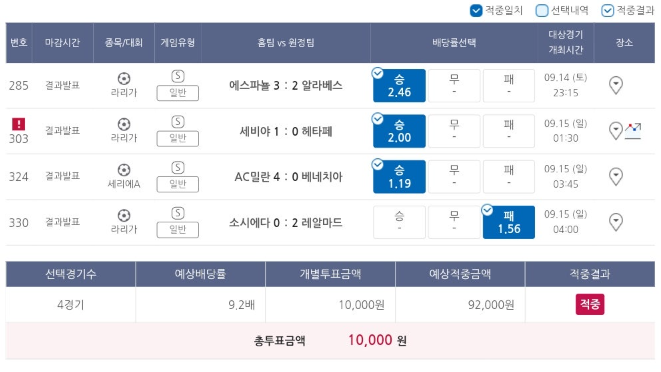This screenshot has height=372, width=661.
Task: Click the 세비야 1 : 0 헤타페 match text
Action: pyautogui.click(x=286, y=131)
